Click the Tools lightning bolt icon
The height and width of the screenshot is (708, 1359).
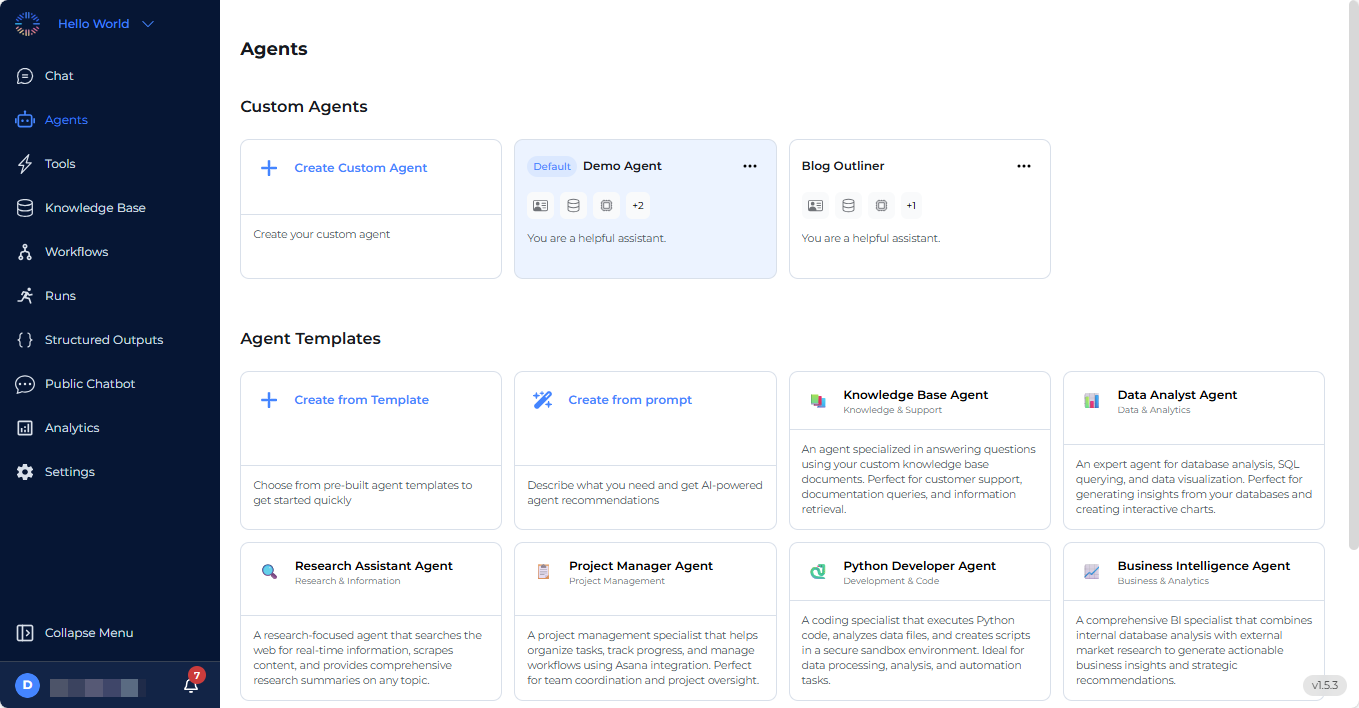pyautogui.click(x=25, y=164)
